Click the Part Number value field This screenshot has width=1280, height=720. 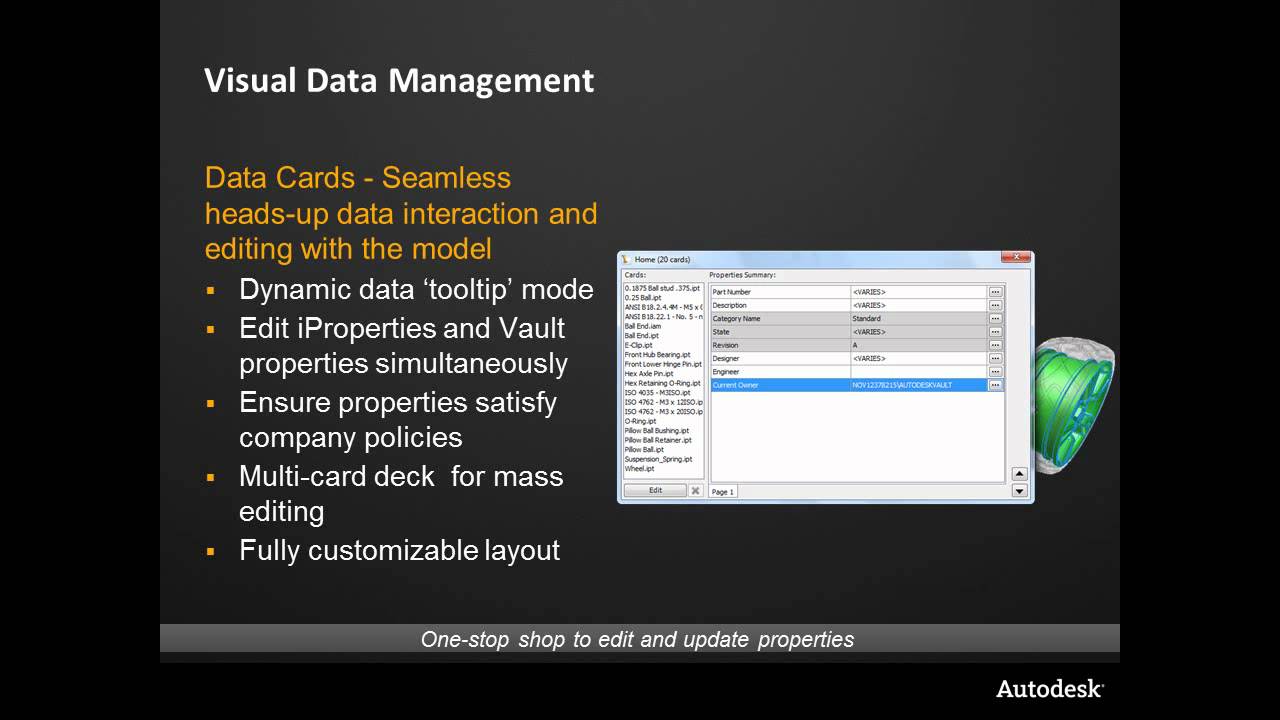pos(918,292)
